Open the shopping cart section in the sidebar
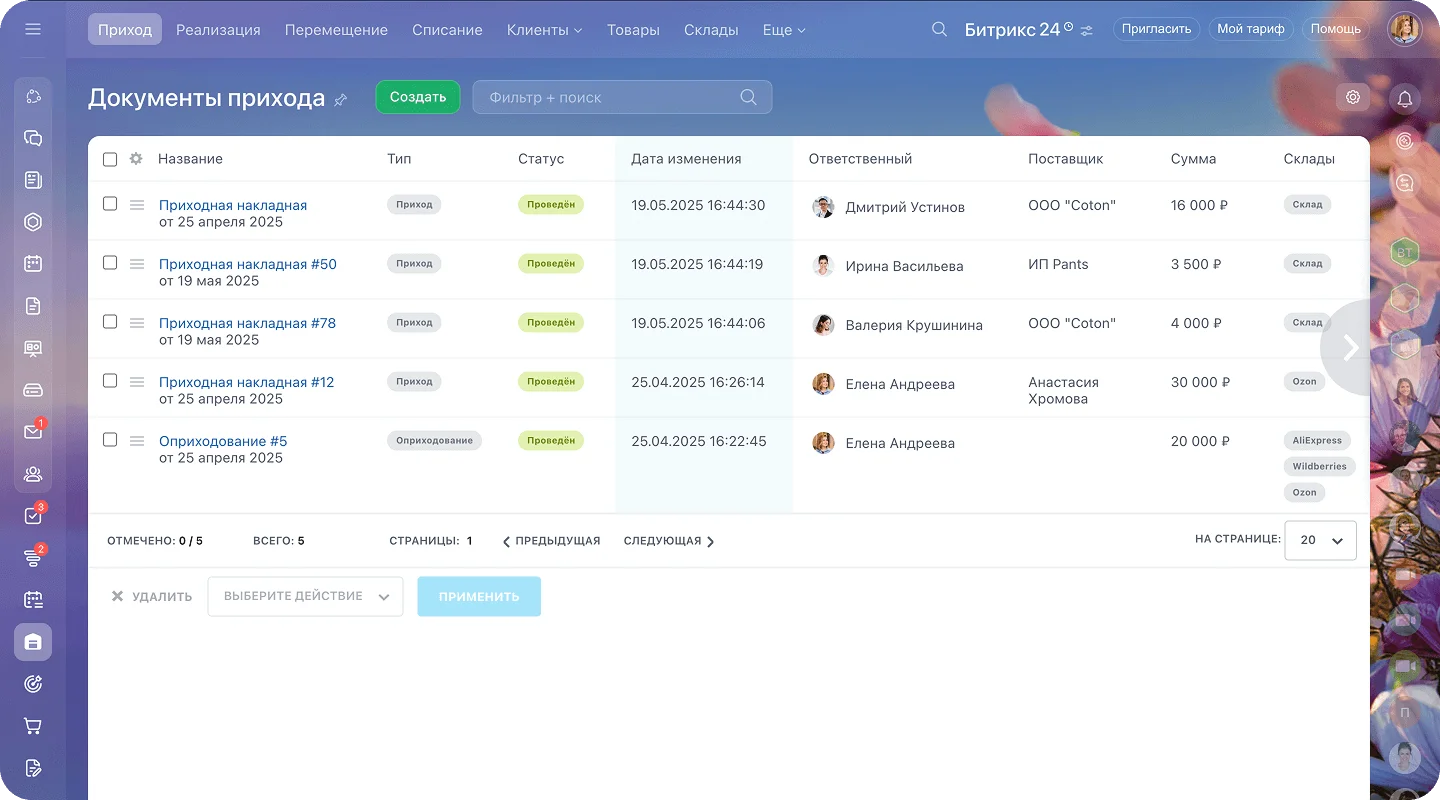Viewport: 1440px width, 800px height. (32, 725)
